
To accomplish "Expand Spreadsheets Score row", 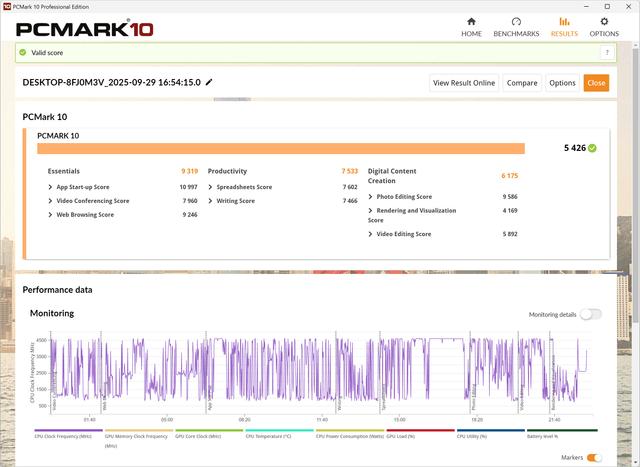I will point(210,187).
